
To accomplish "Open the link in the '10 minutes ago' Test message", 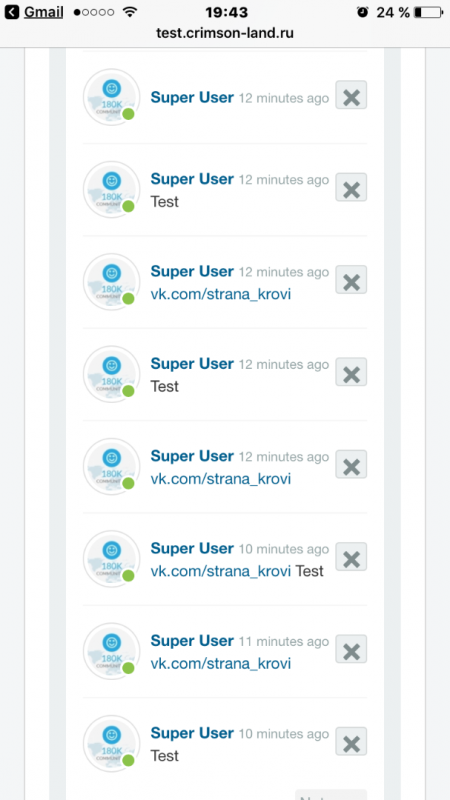I will (x=220, y=571).
